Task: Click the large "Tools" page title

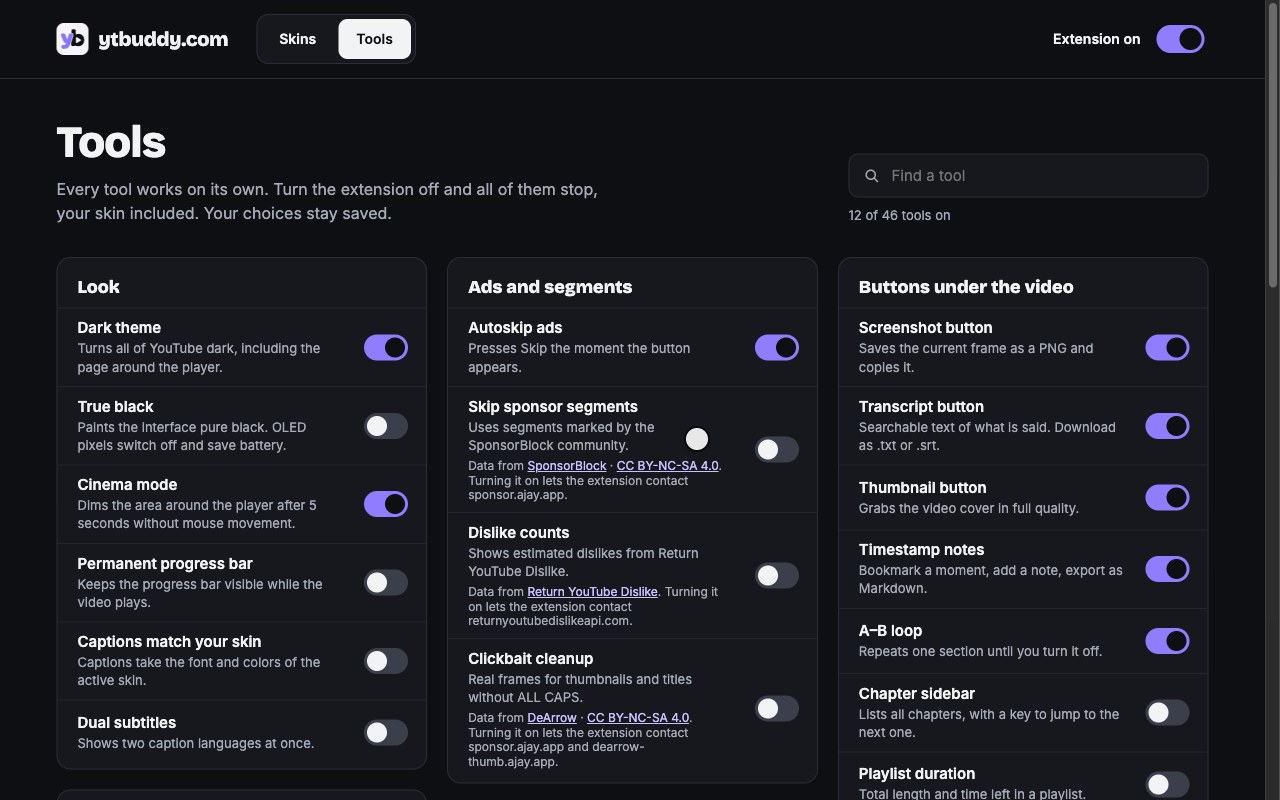Action: tap(111, 142)
